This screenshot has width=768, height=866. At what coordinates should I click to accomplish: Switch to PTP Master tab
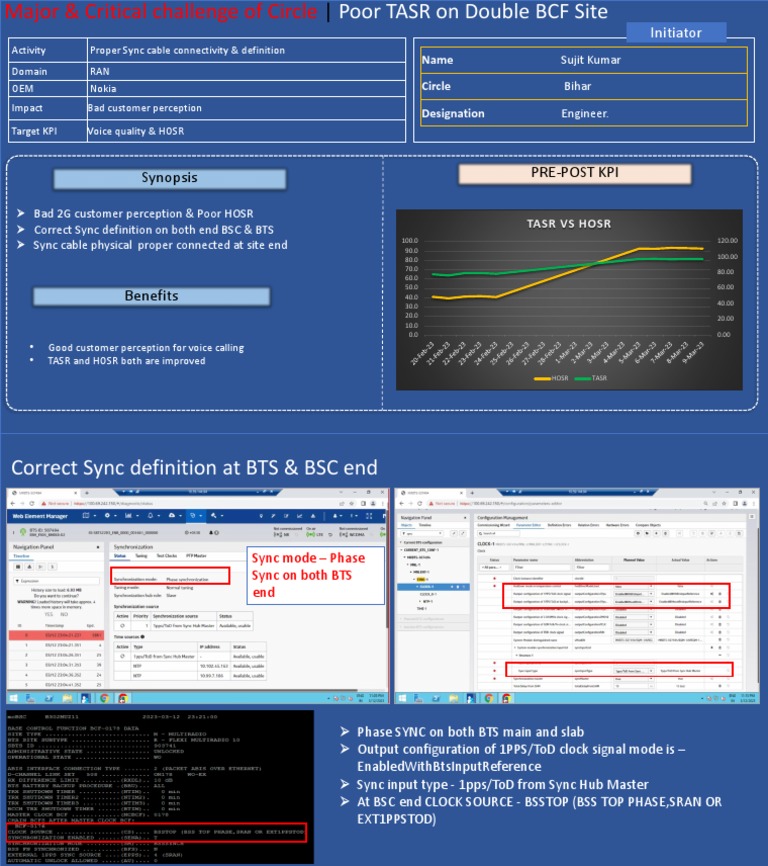pos(196,556)
